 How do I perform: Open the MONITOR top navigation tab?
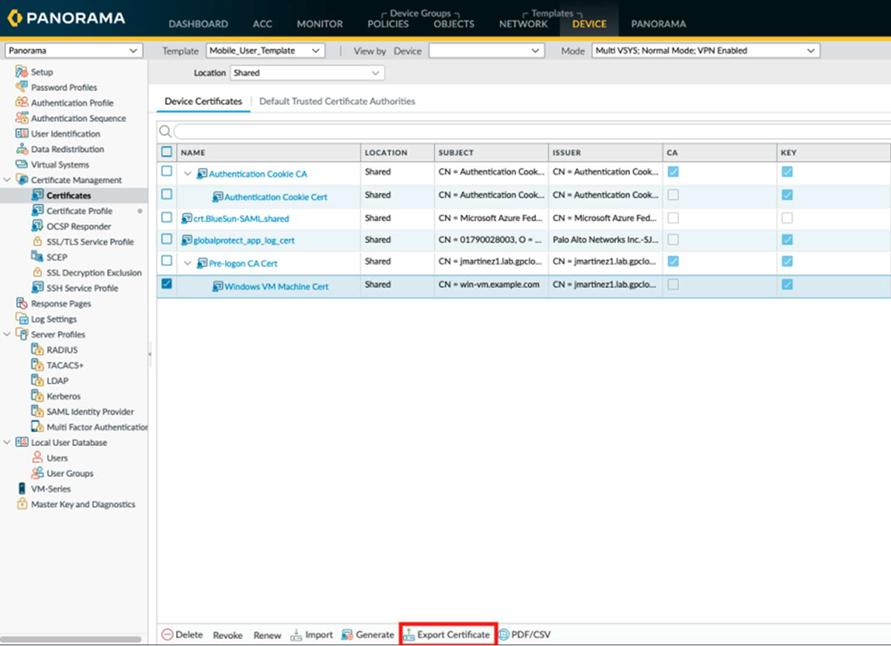tap(319, 24)
